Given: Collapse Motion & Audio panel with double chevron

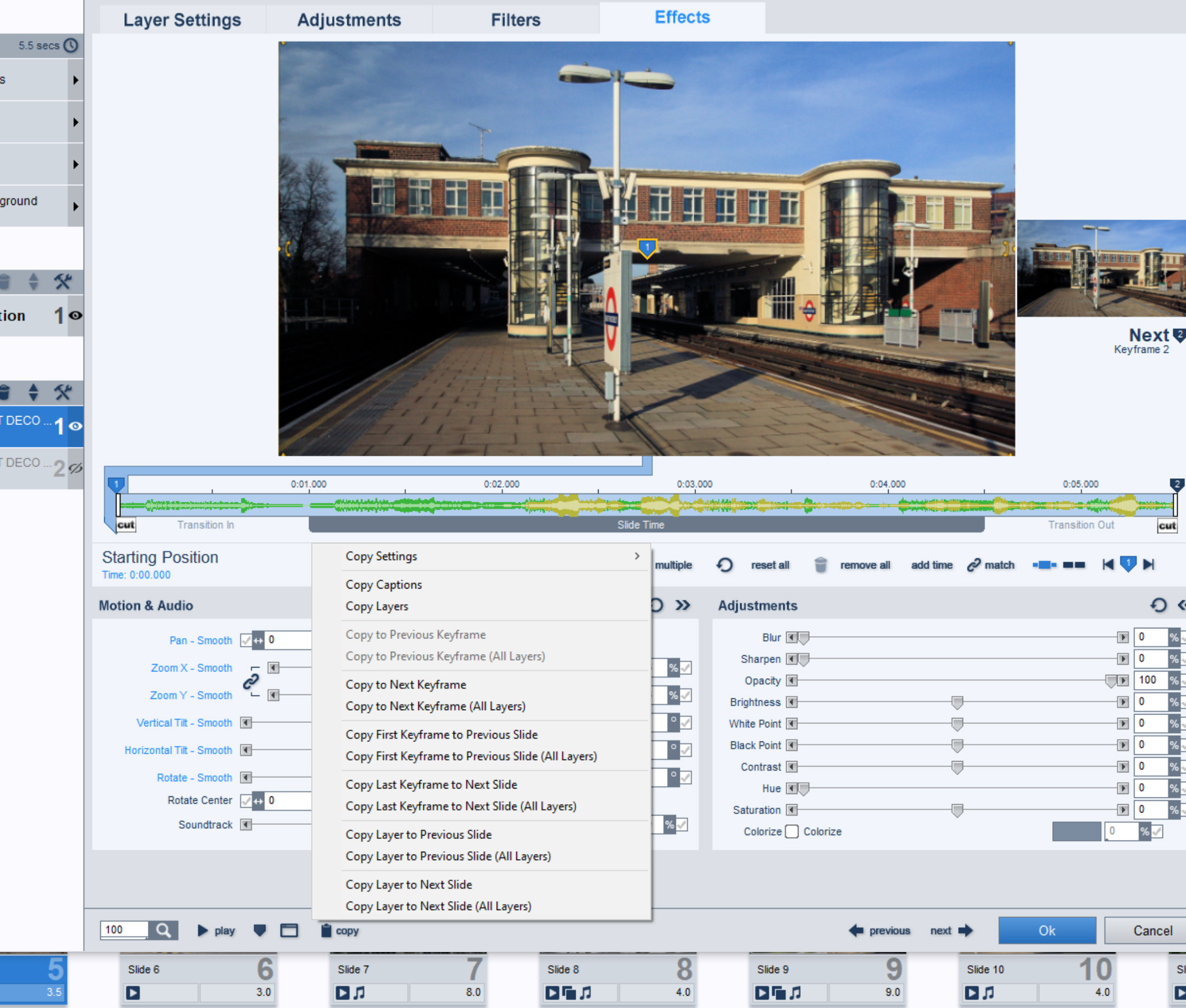Looking at the screenshot, I should pyautogui.click(x=683, y=605).
